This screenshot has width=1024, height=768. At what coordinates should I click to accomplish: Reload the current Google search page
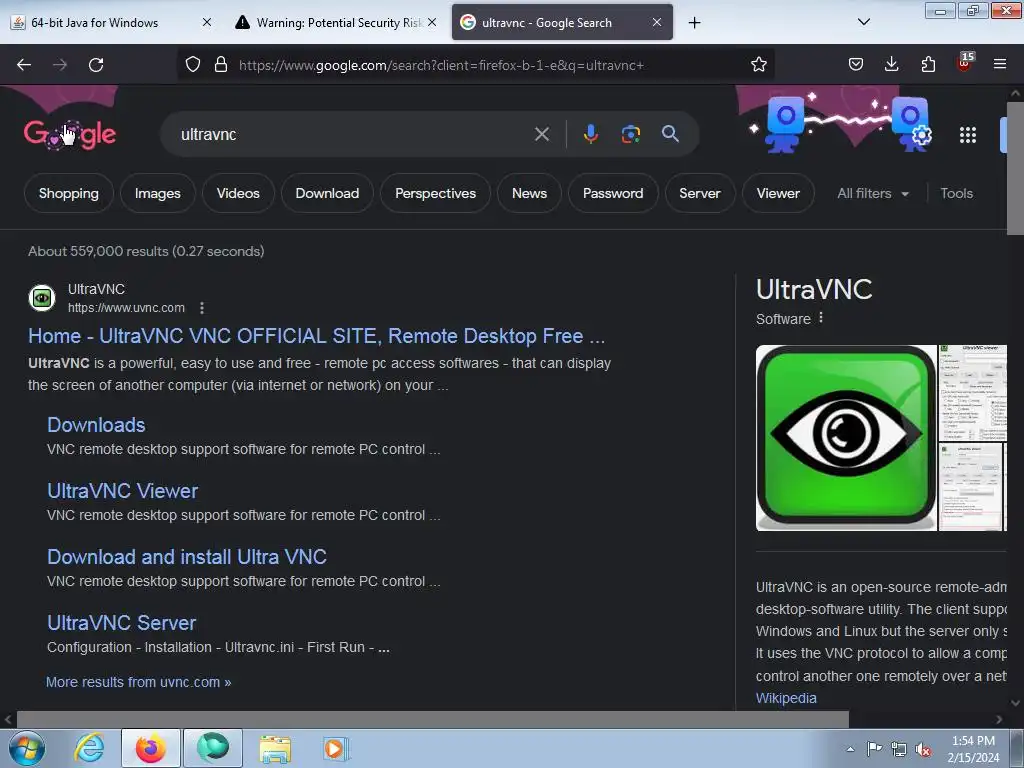96,65
